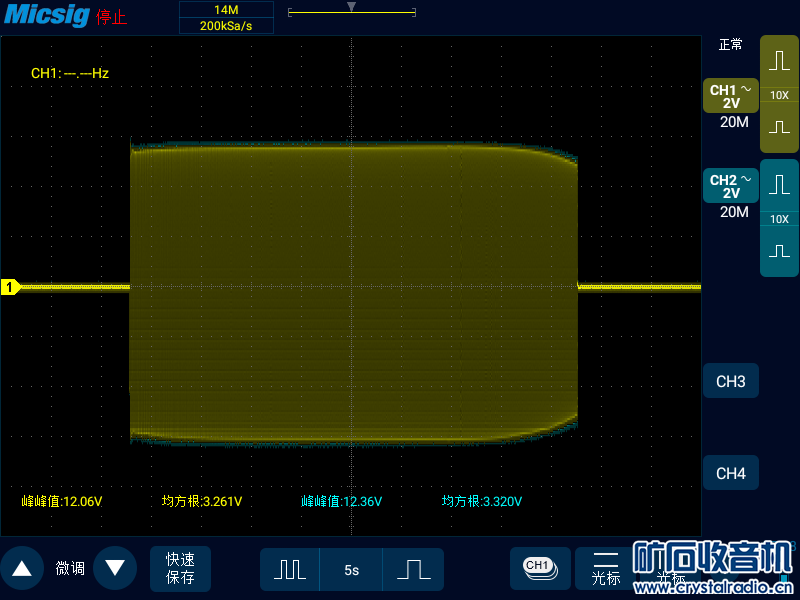Increase timebase with single wide pulse icon
Viewport: 800px width, 600px height.
413,569
